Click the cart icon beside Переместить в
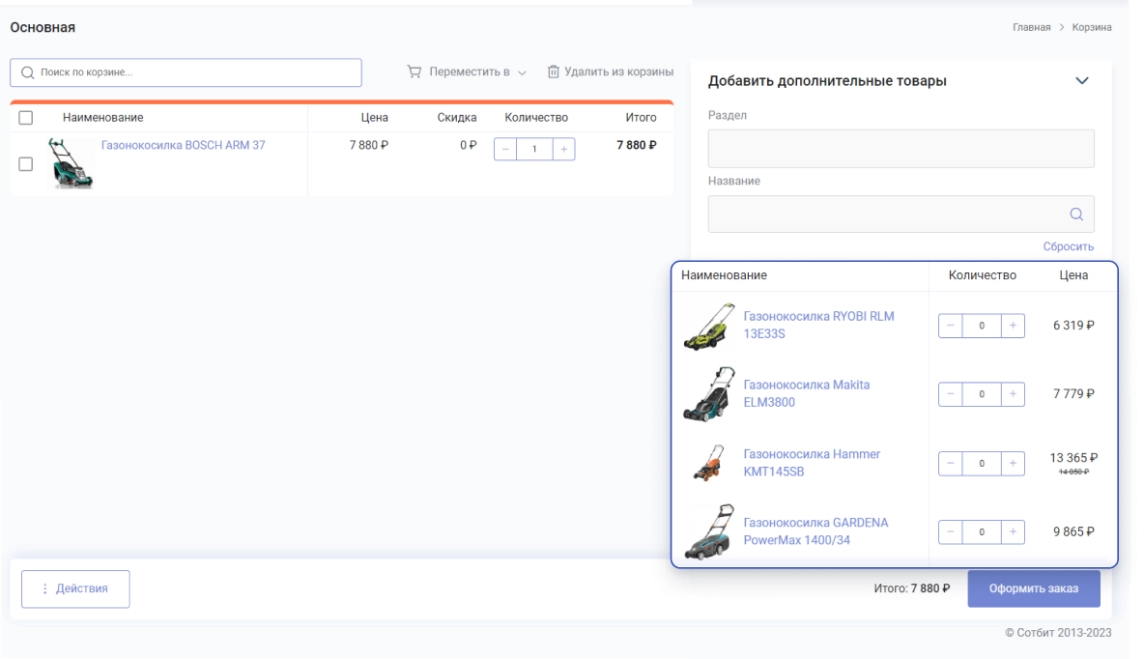This screenshot has height=659, width=1144. (x=414, y=72)
